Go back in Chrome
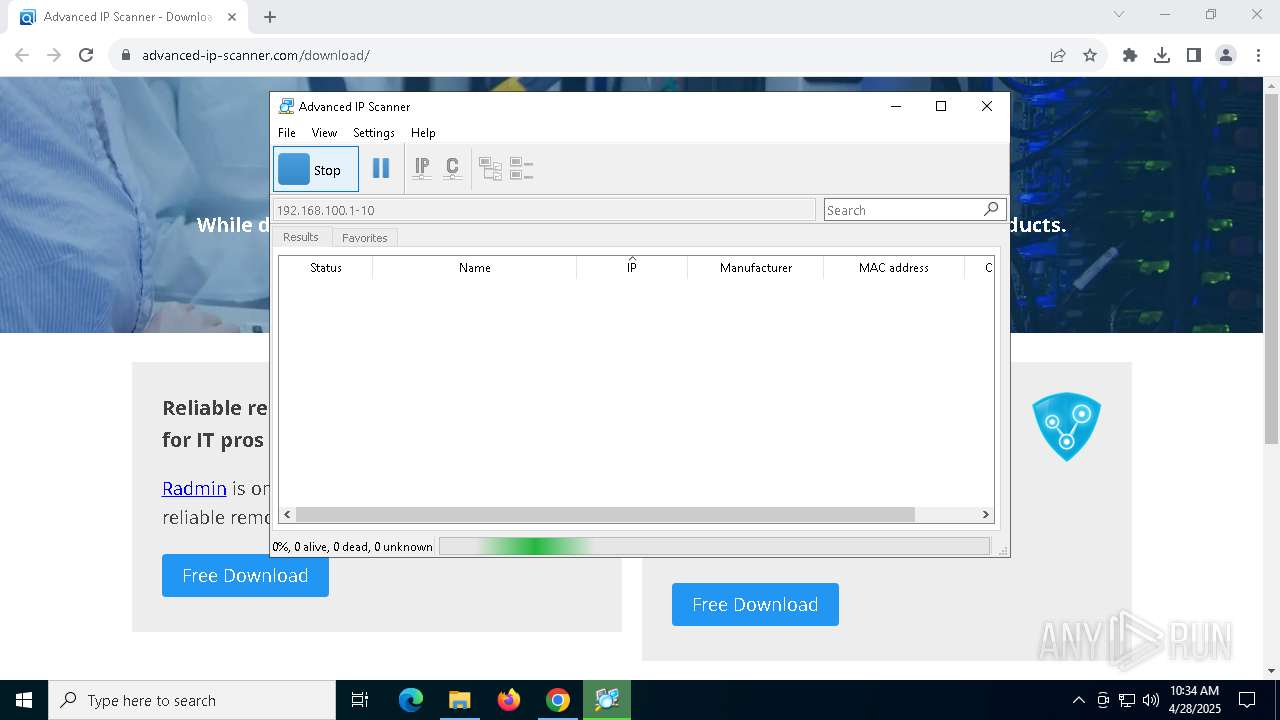The width and height of the screenshot is (1280, 720). click(22, 55)
